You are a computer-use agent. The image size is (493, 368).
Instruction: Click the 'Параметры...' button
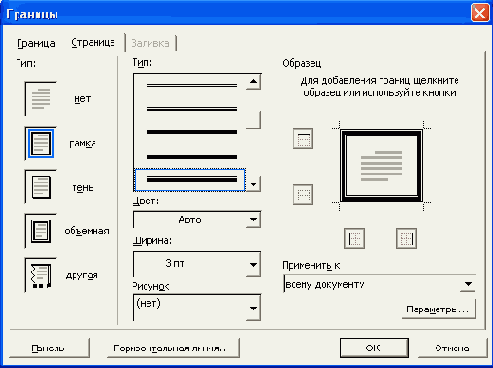tap(439, 309)
